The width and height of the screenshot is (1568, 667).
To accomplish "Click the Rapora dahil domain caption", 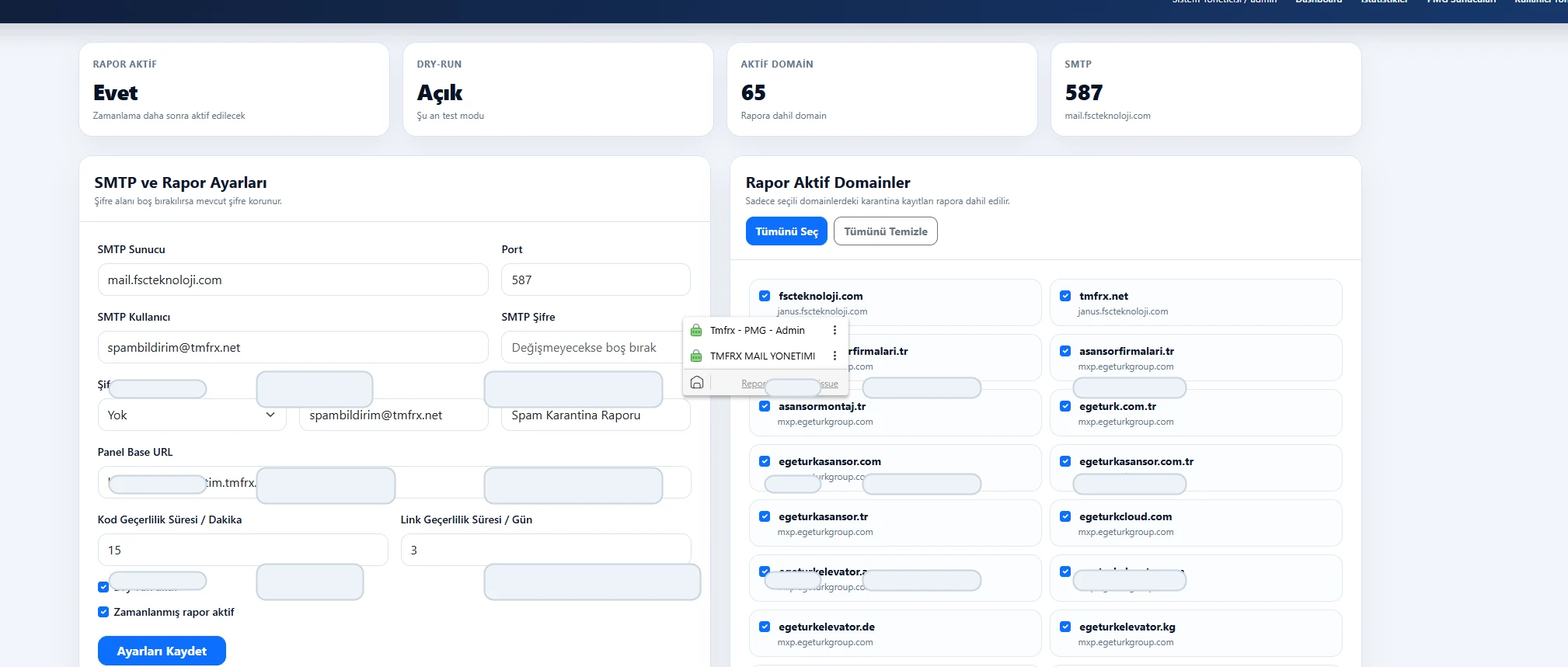I will pyautogui.click(x=784, y=116).
